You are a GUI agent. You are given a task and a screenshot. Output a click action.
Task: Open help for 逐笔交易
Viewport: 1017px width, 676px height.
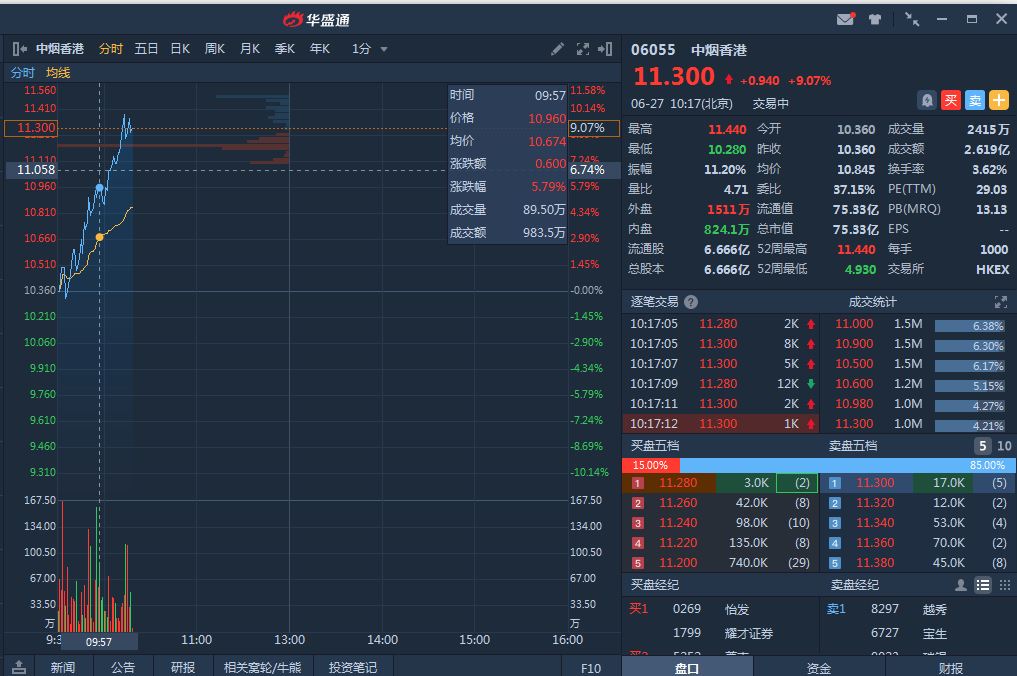pos(691,302)
